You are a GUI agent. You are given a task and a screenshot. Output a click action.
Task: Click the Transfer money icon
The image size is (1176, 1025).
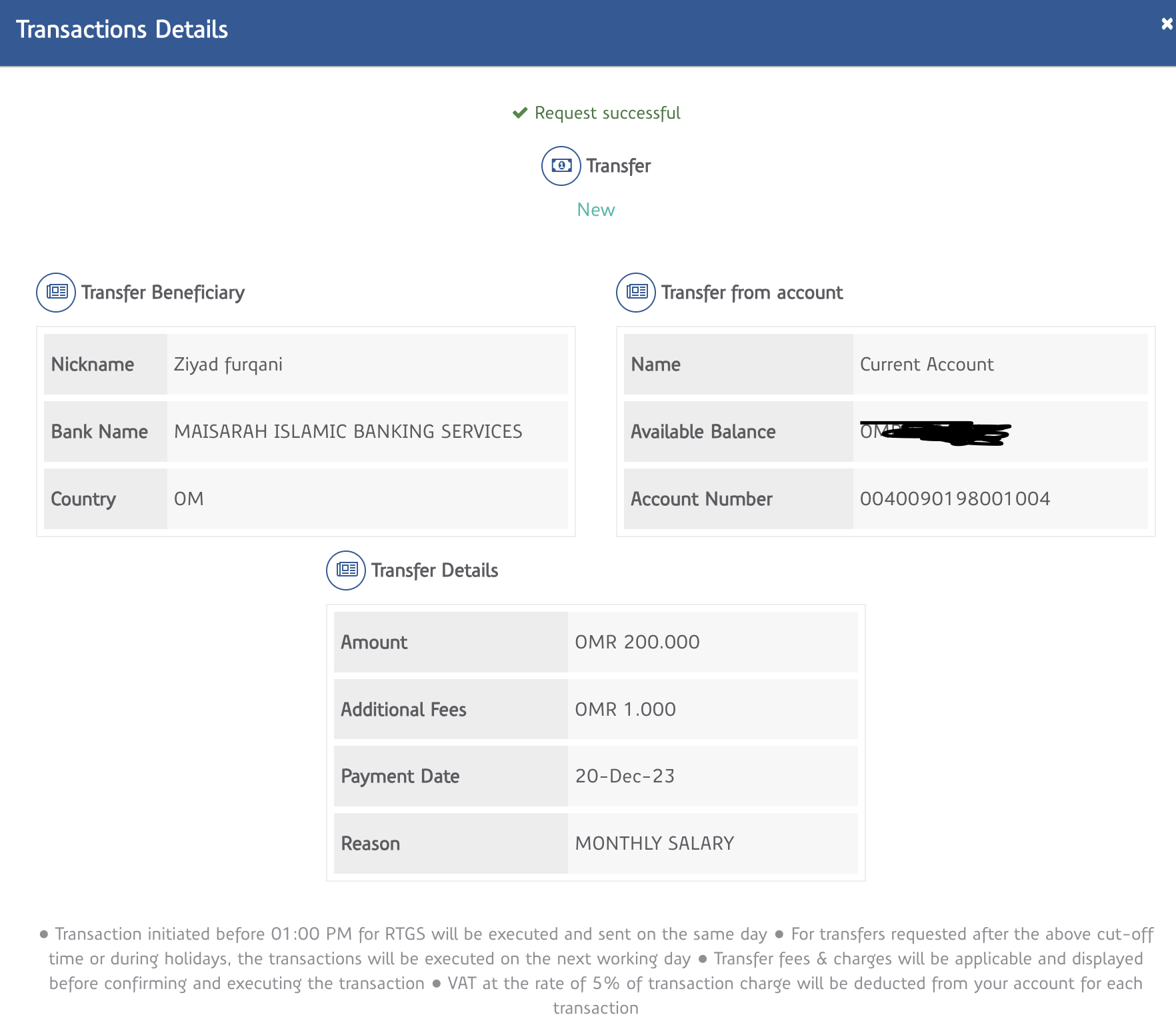pos(561,166)
